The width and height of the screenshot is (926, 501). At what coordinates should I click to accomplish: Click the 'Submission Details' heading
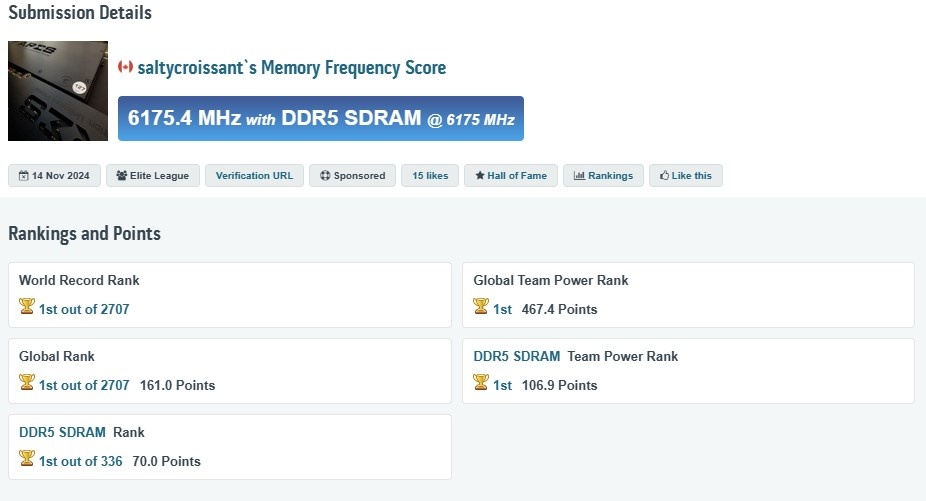pos(80,12)
